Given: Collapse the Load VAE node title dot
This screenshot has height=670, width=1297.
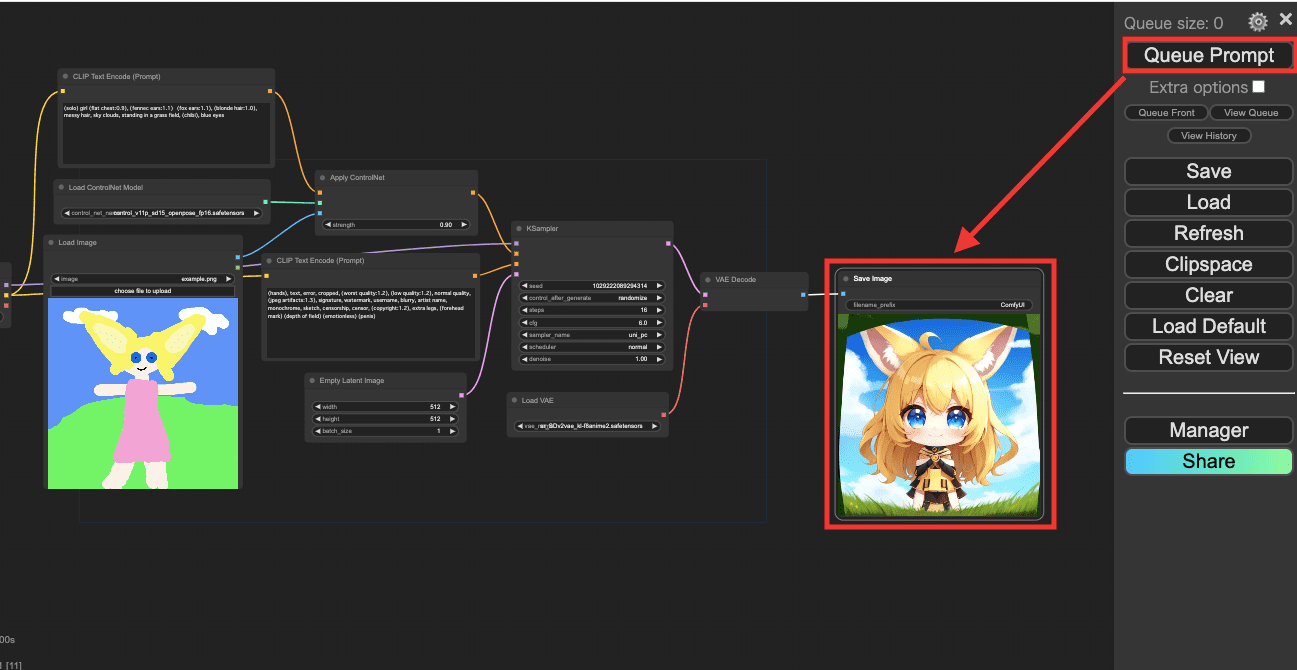Looking at the screenshot, I should [x=515, y=401].
